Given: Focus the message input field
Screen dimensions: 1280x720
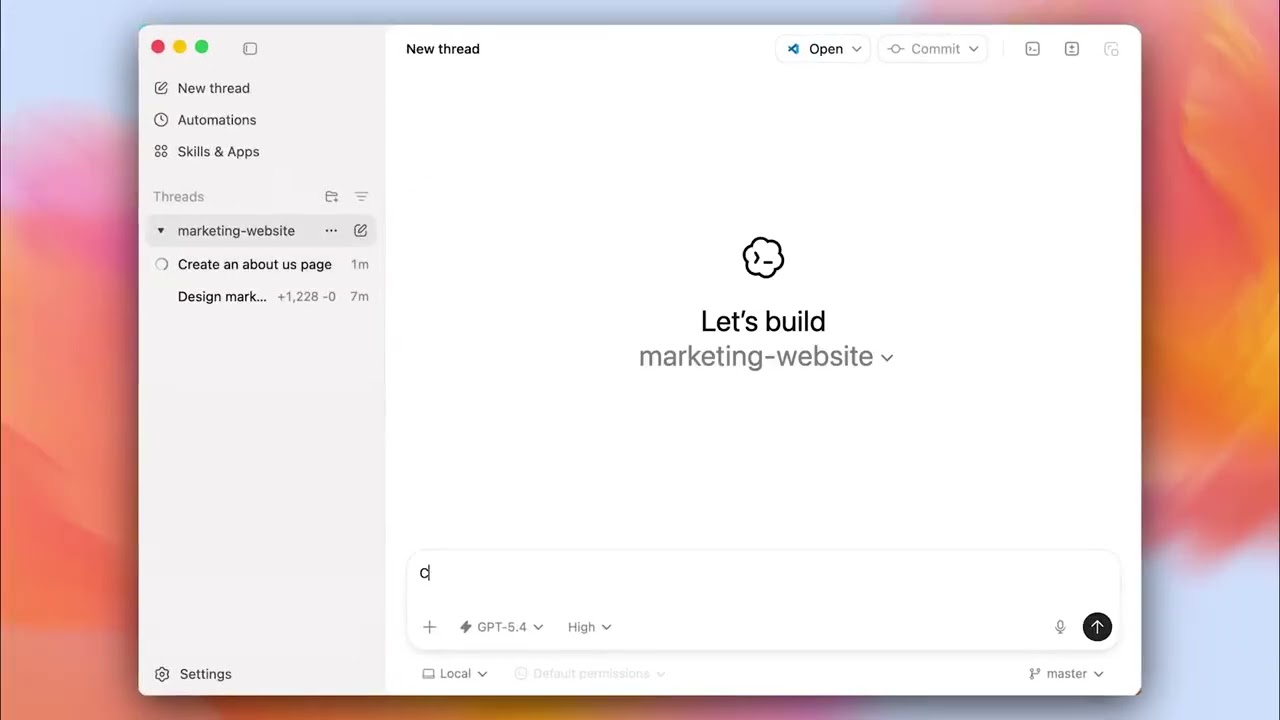Looking at the screenshot, I should pos(763,573).
